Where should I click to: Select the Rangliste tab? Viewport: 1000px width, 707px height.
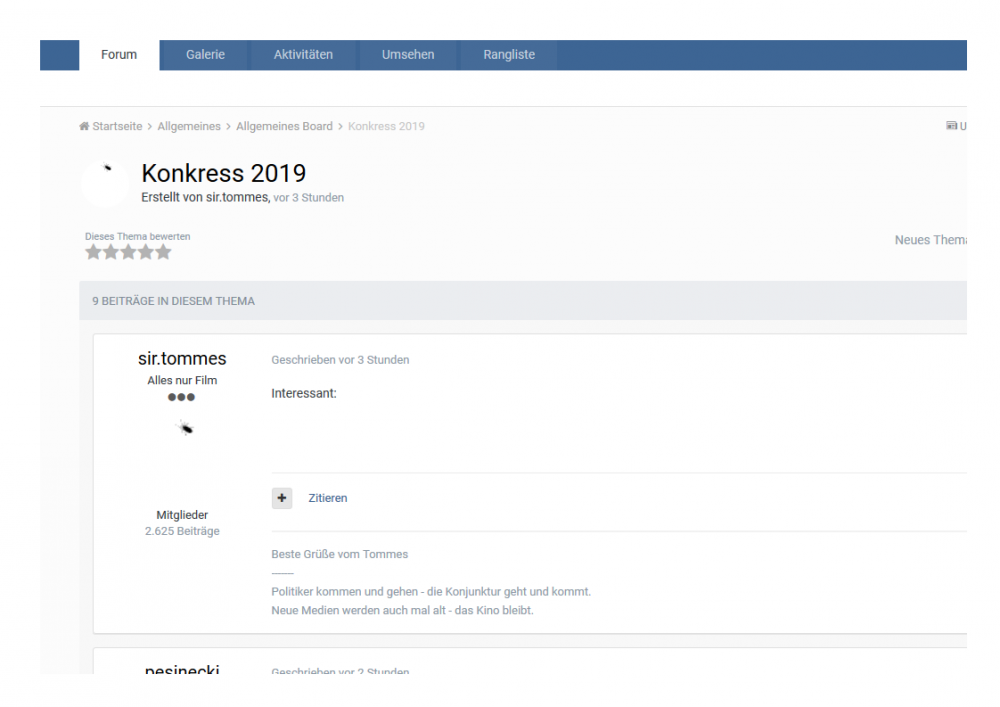(509, 55)
